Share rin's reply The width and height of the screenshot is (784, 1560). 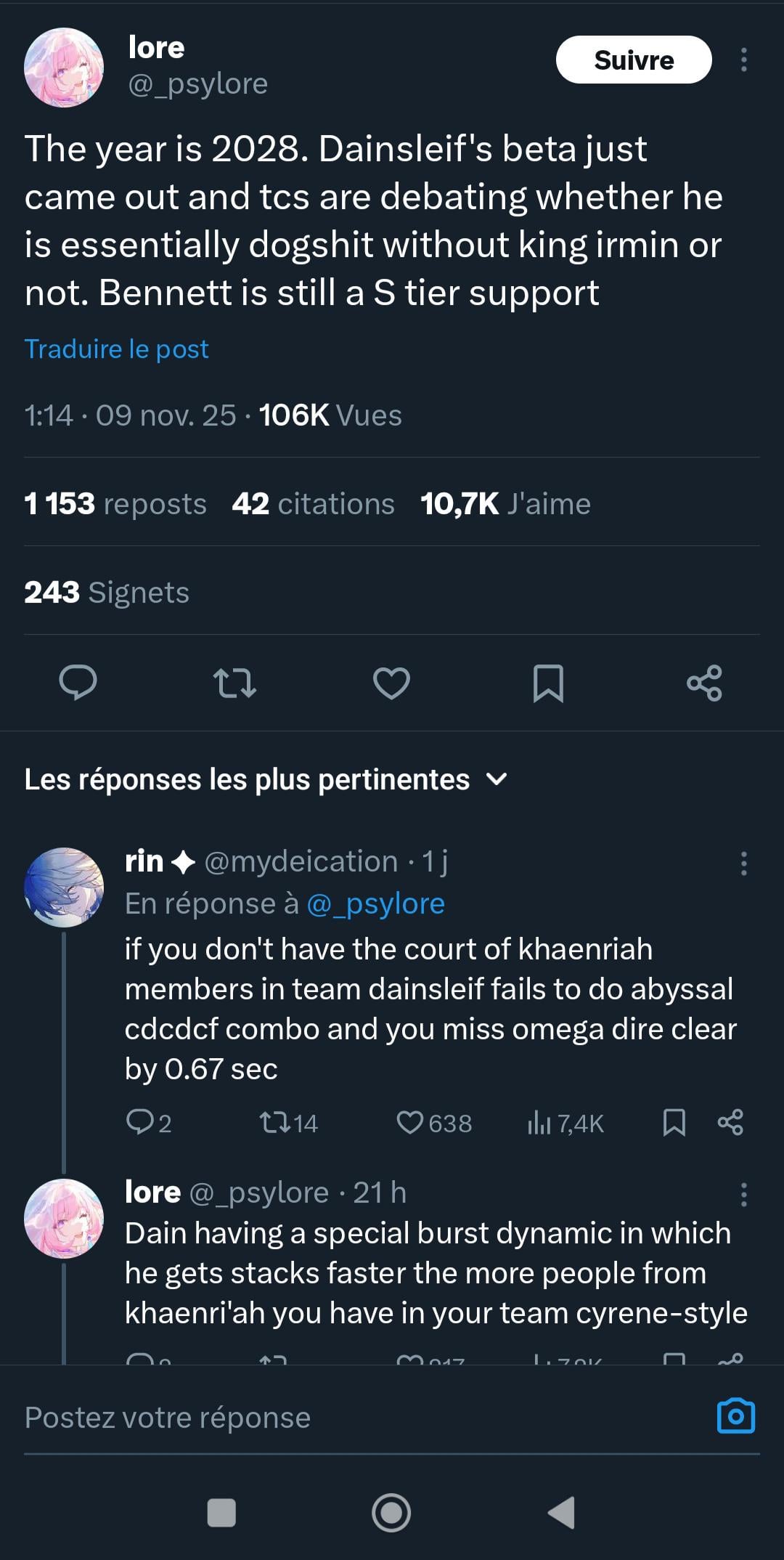(x=730, y=1123)
